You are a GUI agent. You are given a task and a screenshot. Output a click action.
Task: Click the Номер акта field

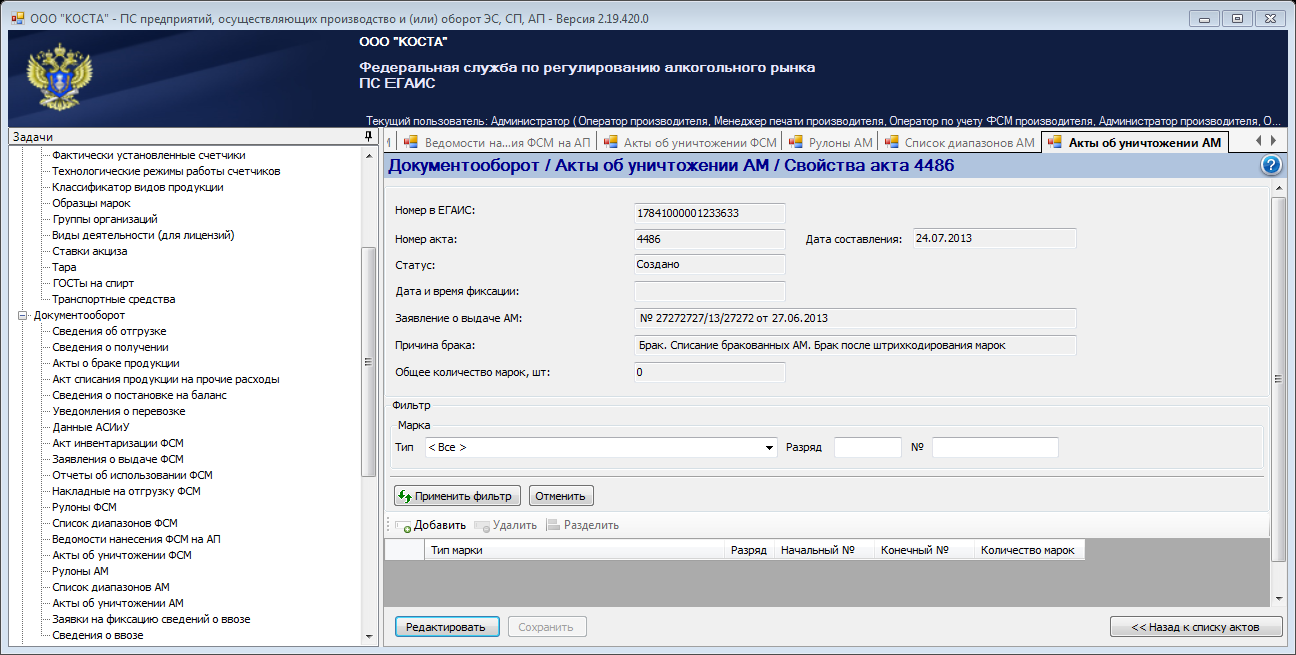tap(710, 239)
